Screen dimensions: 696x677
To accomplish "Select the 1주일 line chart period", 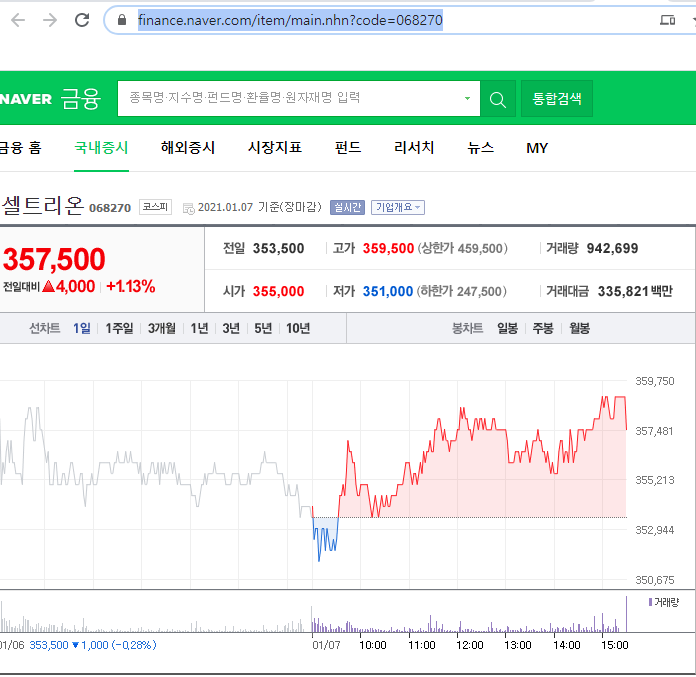I will tap(119, 329).
